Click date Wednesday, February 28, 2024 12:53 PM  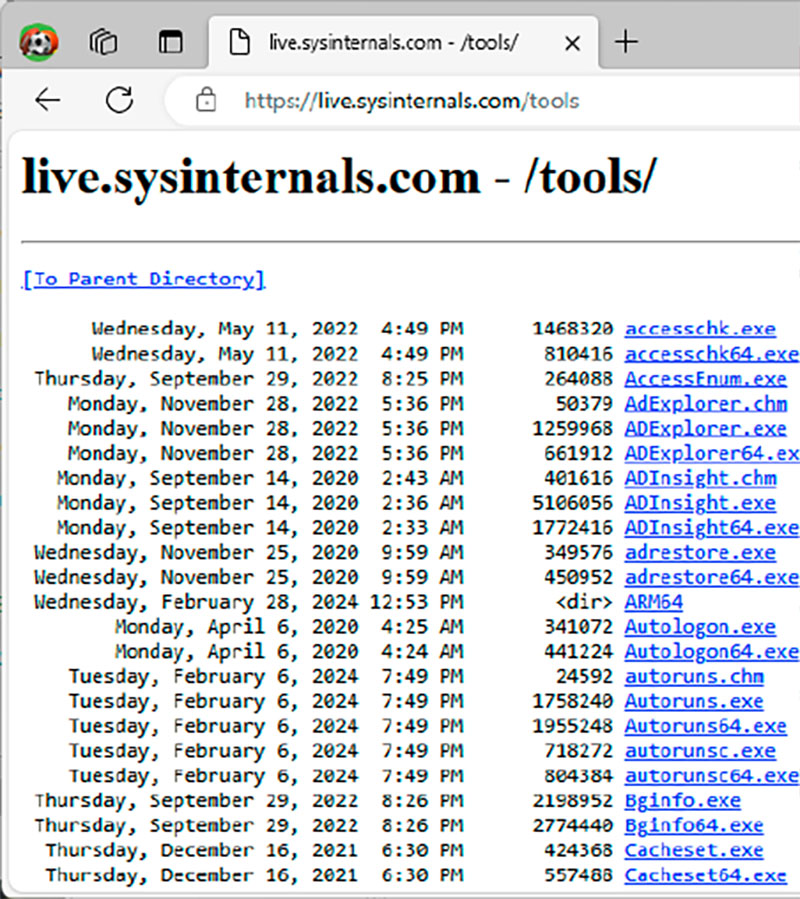click(x=249, y=602)
